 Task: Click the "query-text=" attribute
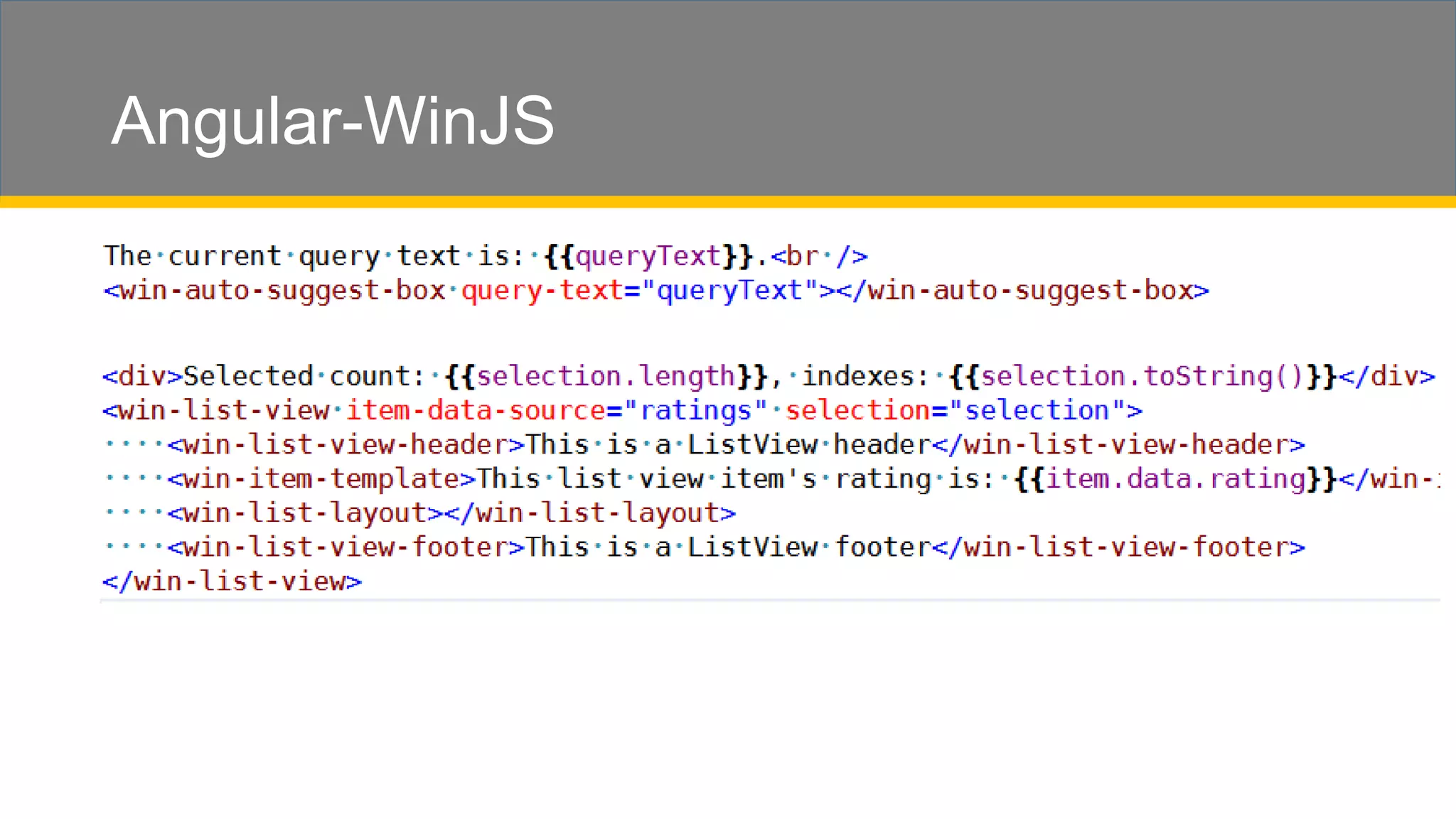551,291
